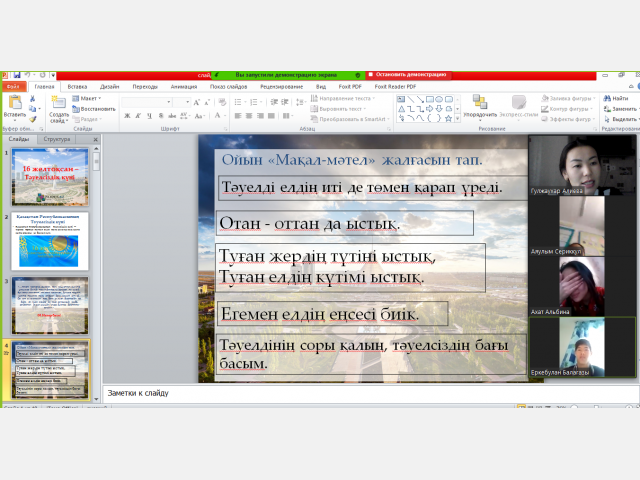Select the straight line shape in gallery
The width and height of the screenshot is (640, 480).
click(x=411, y=99)
